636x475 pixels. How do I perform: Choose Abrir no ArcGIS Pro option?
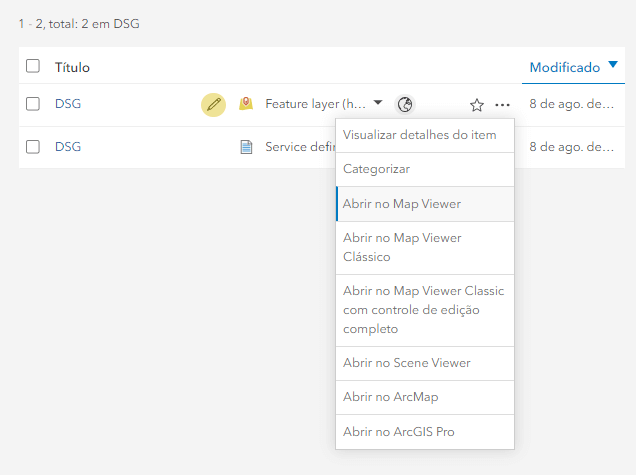tap(397, 432)
